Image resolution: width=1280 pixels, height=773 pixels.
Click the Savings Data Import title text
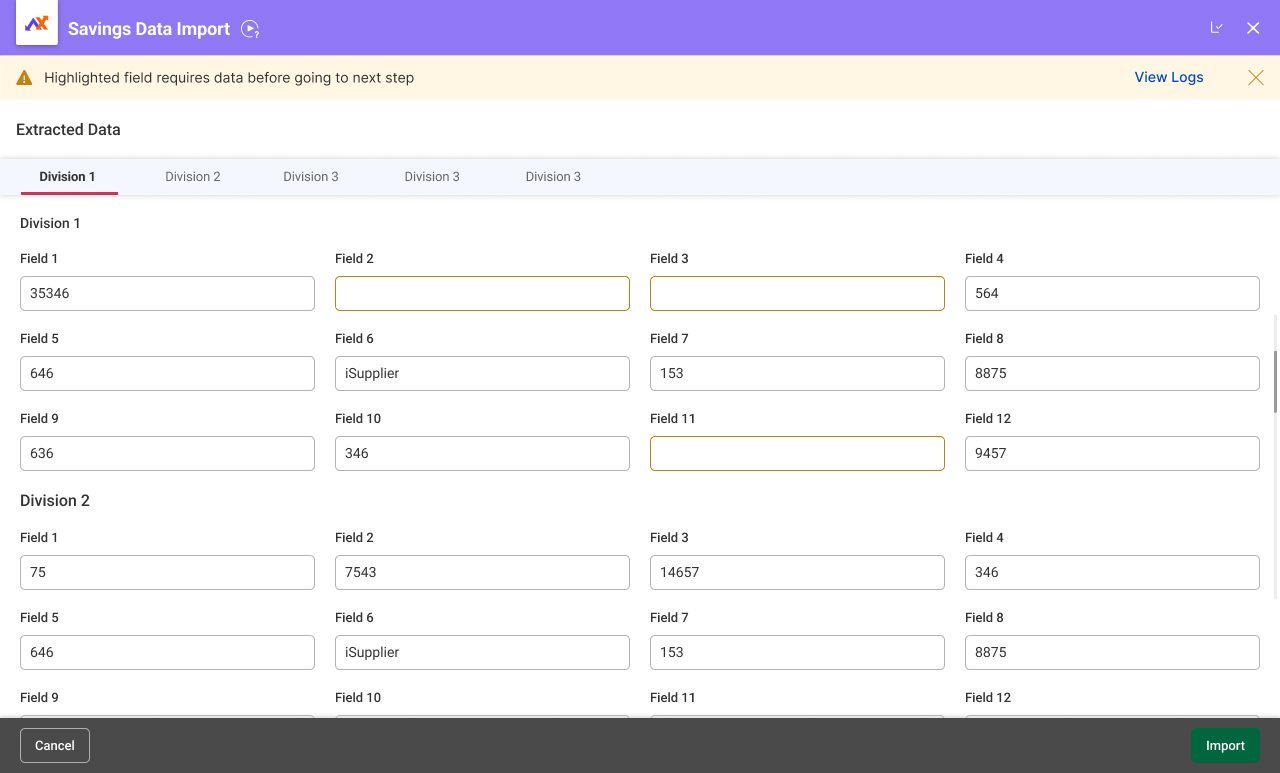coord(149,29)
